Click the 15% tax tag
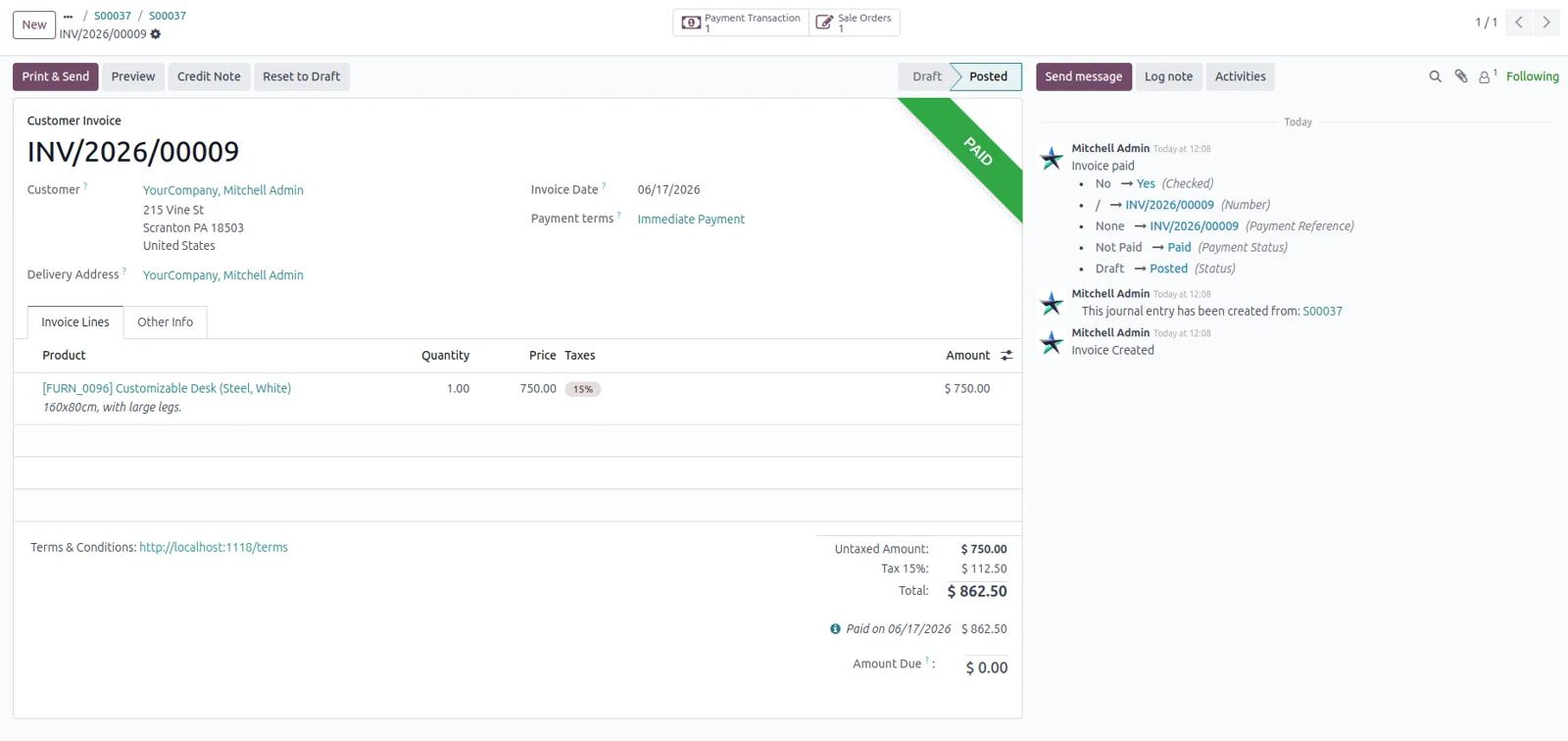1568x741 pixels. (583, 389)
